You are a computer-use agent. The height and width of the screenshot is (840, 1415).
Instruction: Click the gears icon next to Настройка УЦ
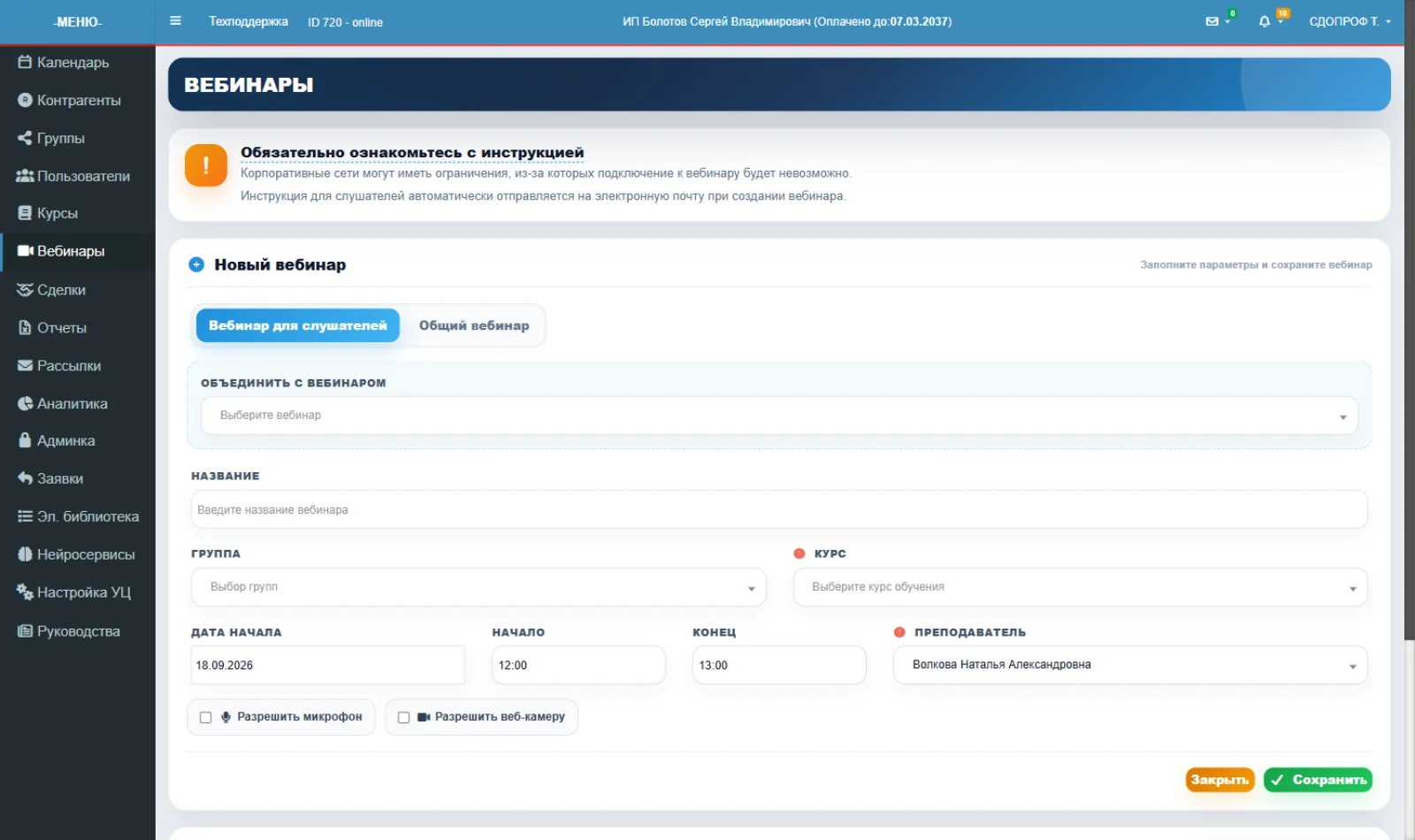pos(25,592)
